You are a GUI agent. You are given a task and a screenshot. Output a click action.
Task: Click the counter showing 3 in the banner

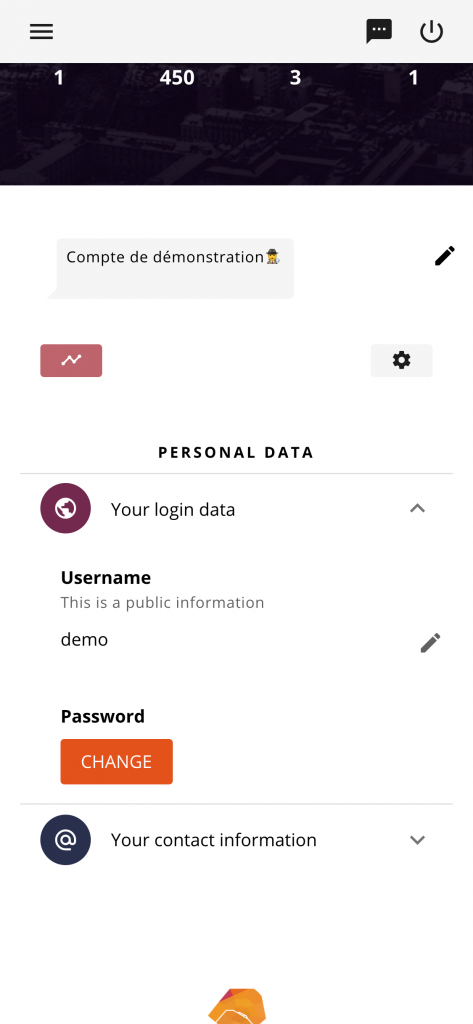[x=295, y=78]
